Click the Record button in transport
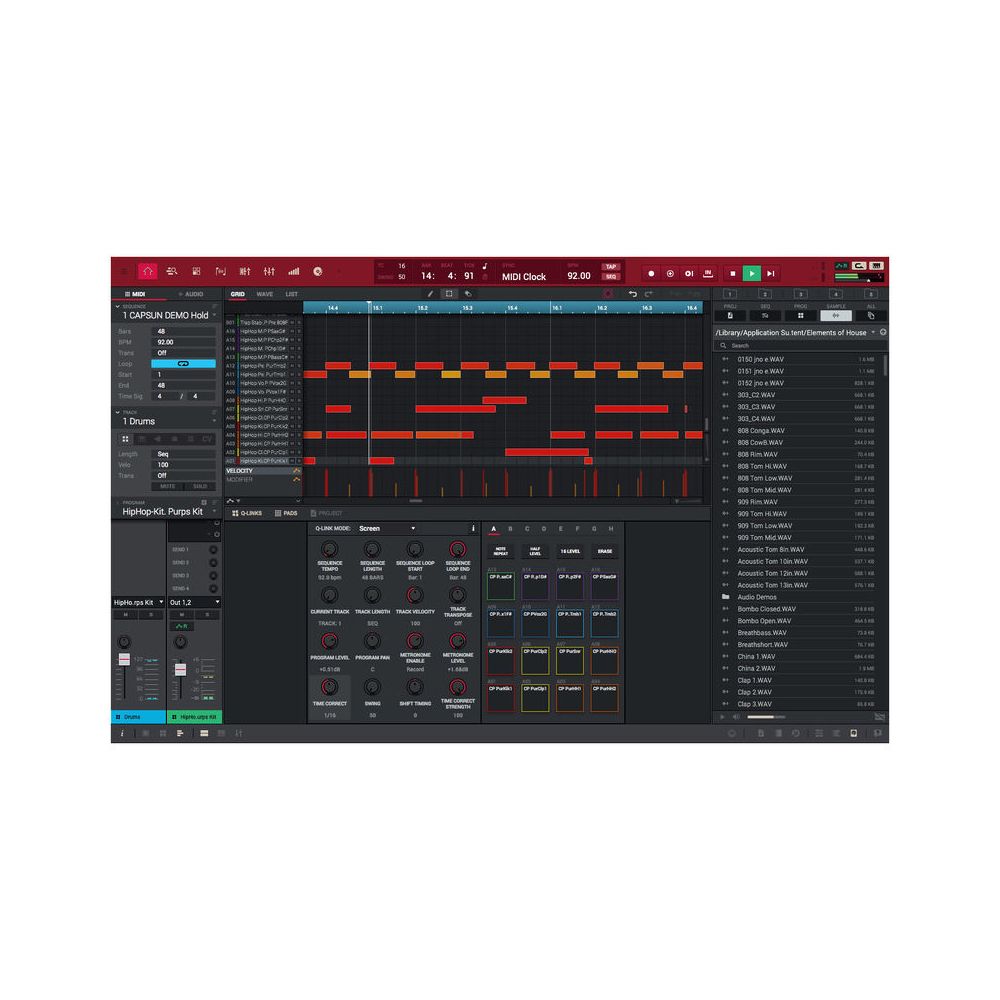Screen dimensions: 1000x1000 [x=651, y=273]
